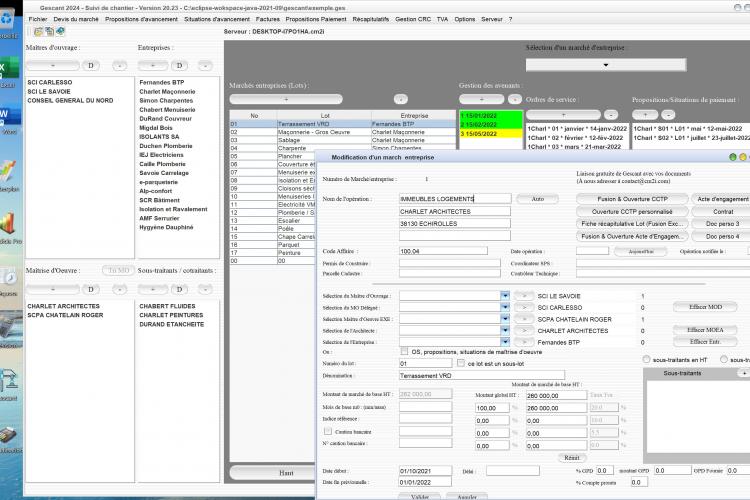Open the Word desktop shortcut
This screenshot has height=500, width=750.
[x=9, y=119]
